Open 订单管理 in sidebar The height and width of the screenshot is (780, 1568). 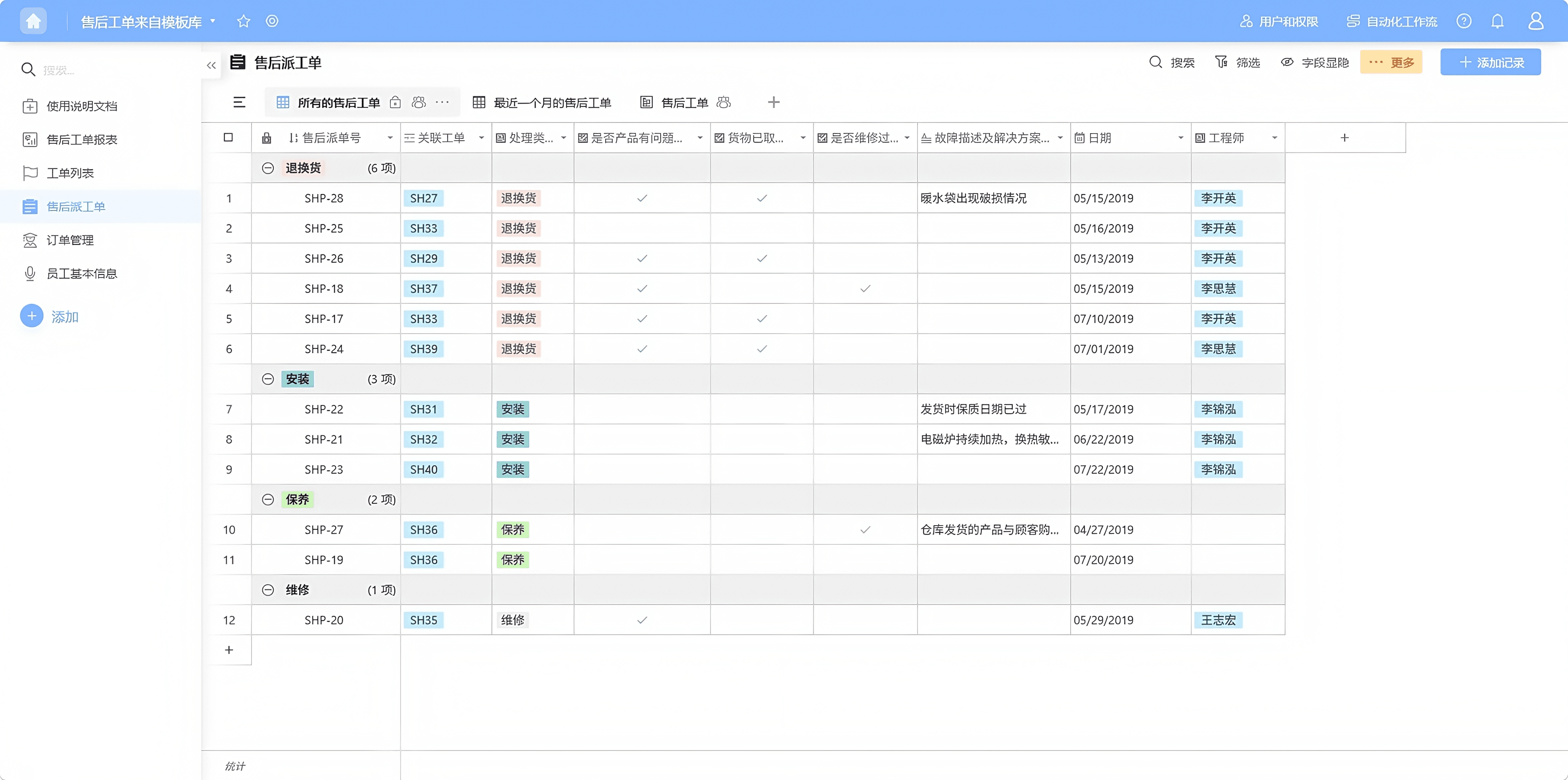point(58,240)
